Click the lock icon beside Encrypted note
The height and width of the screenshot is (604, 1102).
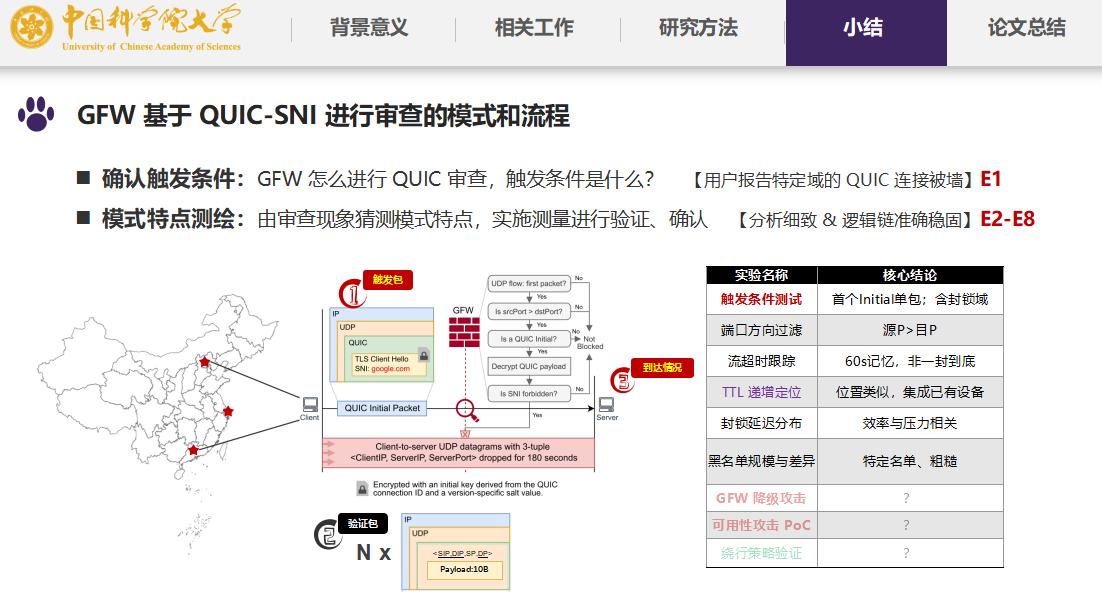click(x=362, y=489)
